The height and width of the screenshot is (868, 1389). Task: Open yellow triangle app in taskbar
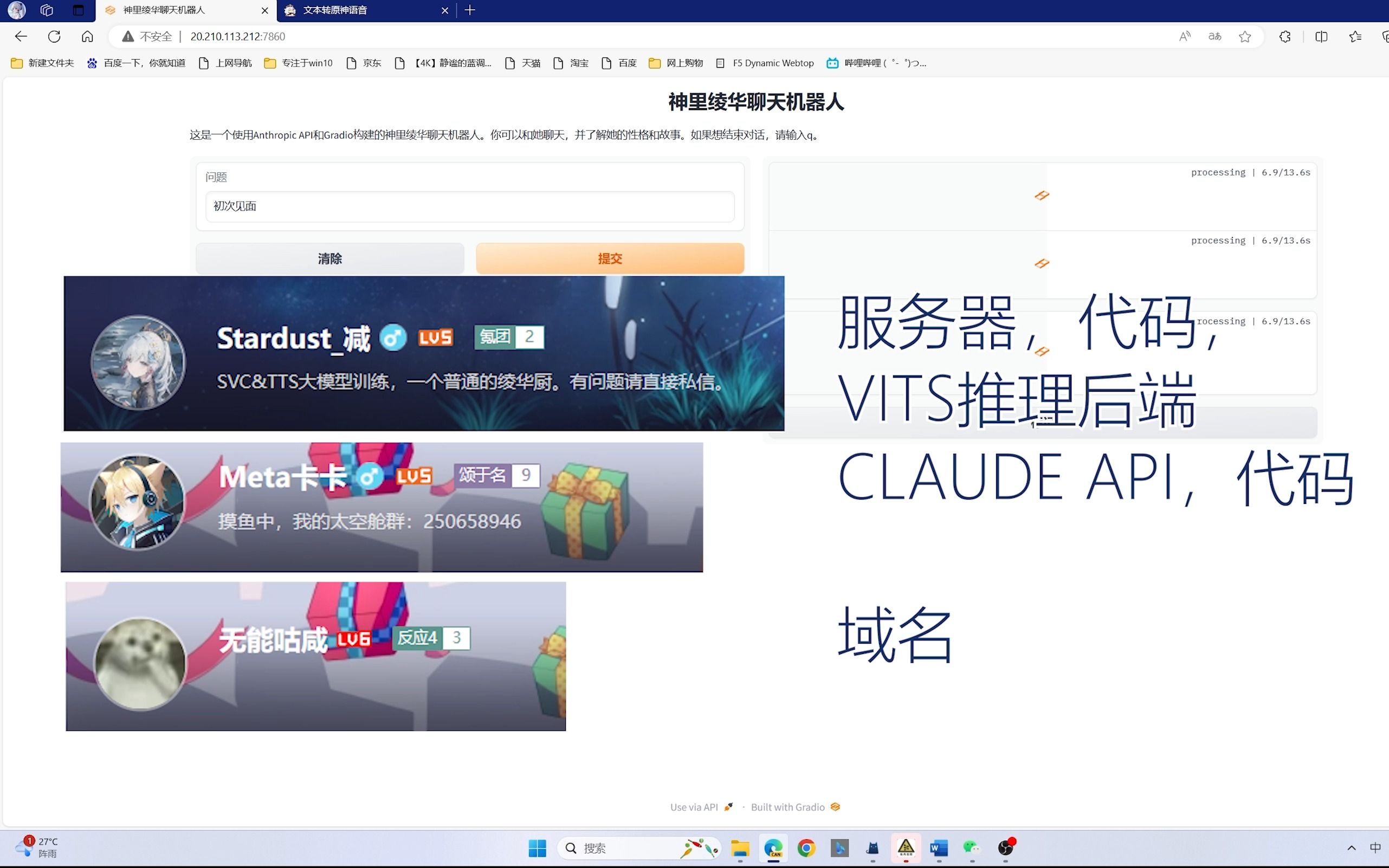click(906, 848)
